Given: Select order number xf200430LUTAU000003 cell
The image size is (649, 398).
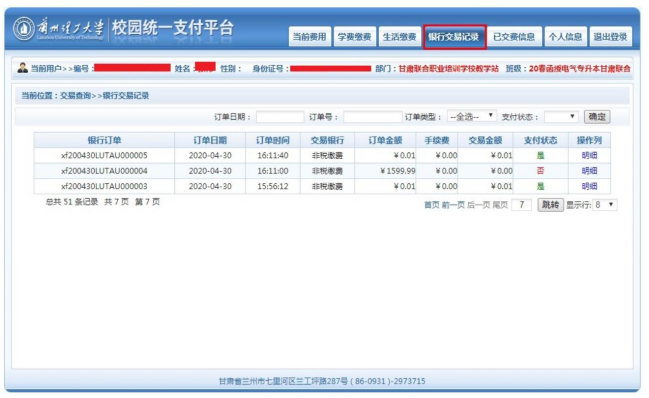Looking at the screenshot, I should pyautogui.click(x=104, y=186).
